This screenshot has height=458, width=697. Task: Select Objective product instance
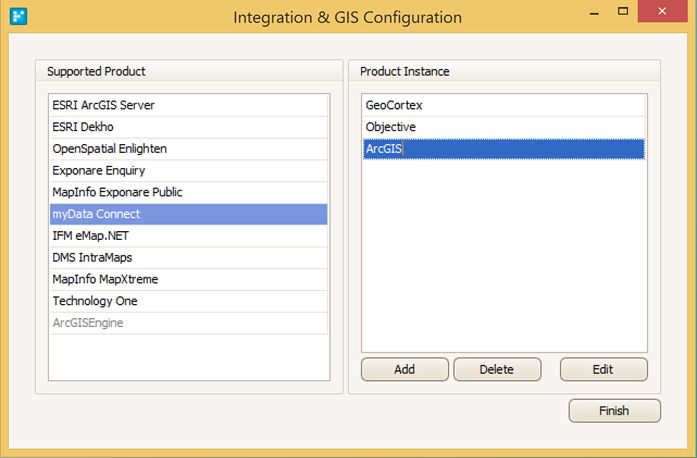click(504, 127)
